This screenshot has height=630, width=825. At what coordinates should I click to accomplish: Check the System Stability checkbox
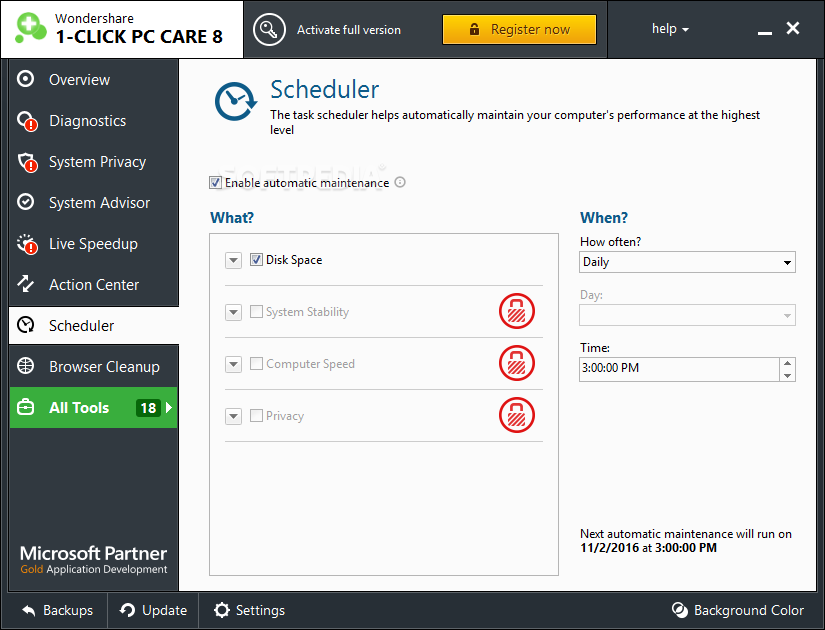click(x=256, y=312)
